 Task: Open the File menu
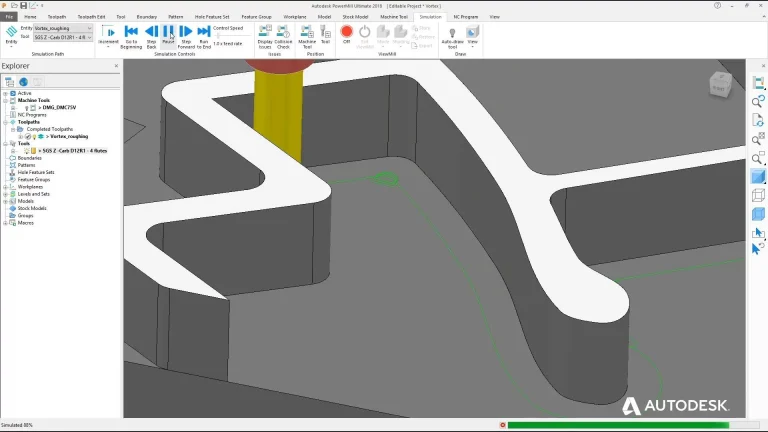[9, 17]
